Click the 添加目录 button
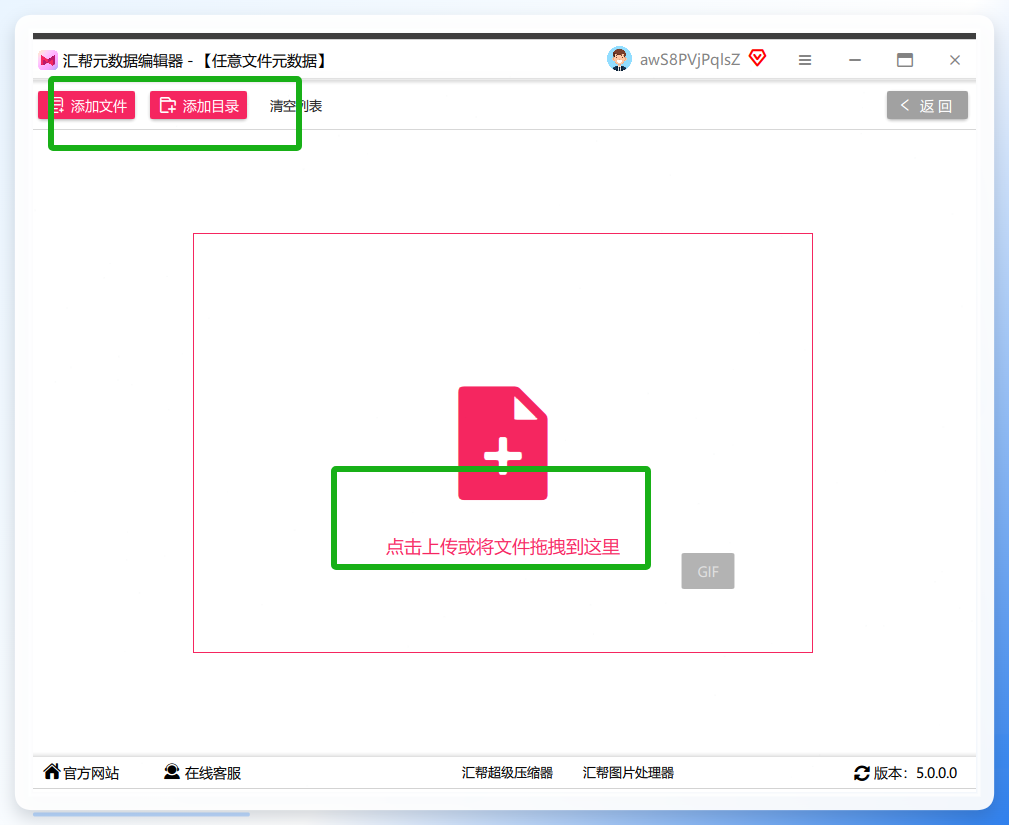Viewport: 1009px width, 825px height. click(198, 106)
